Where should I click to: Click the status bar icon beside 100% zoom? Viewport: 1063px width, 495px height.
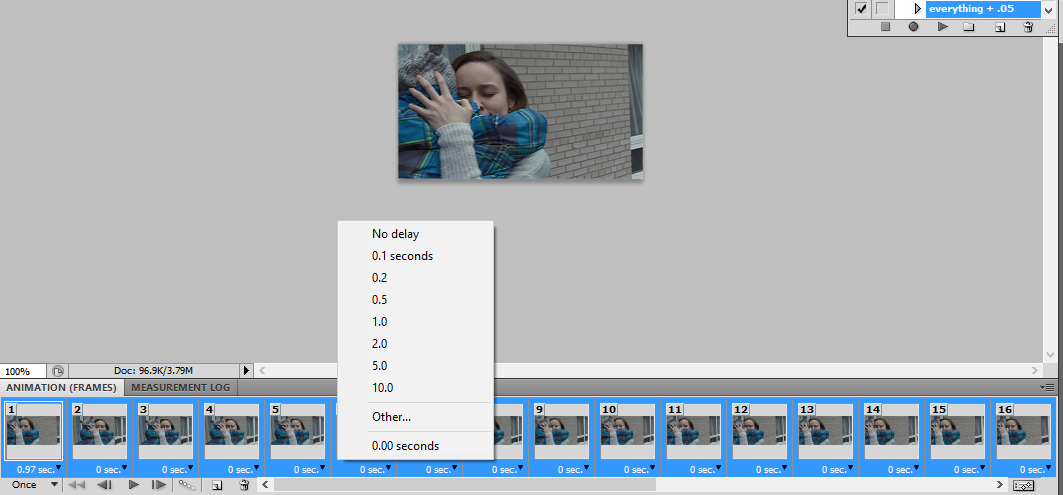pos(58,371)
